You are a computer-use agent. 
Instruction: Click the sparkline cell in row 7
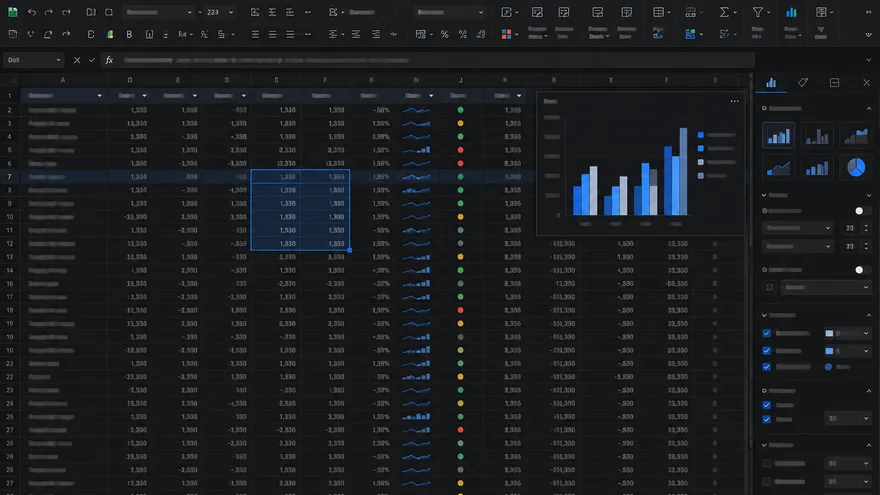(x=416, y=177)
